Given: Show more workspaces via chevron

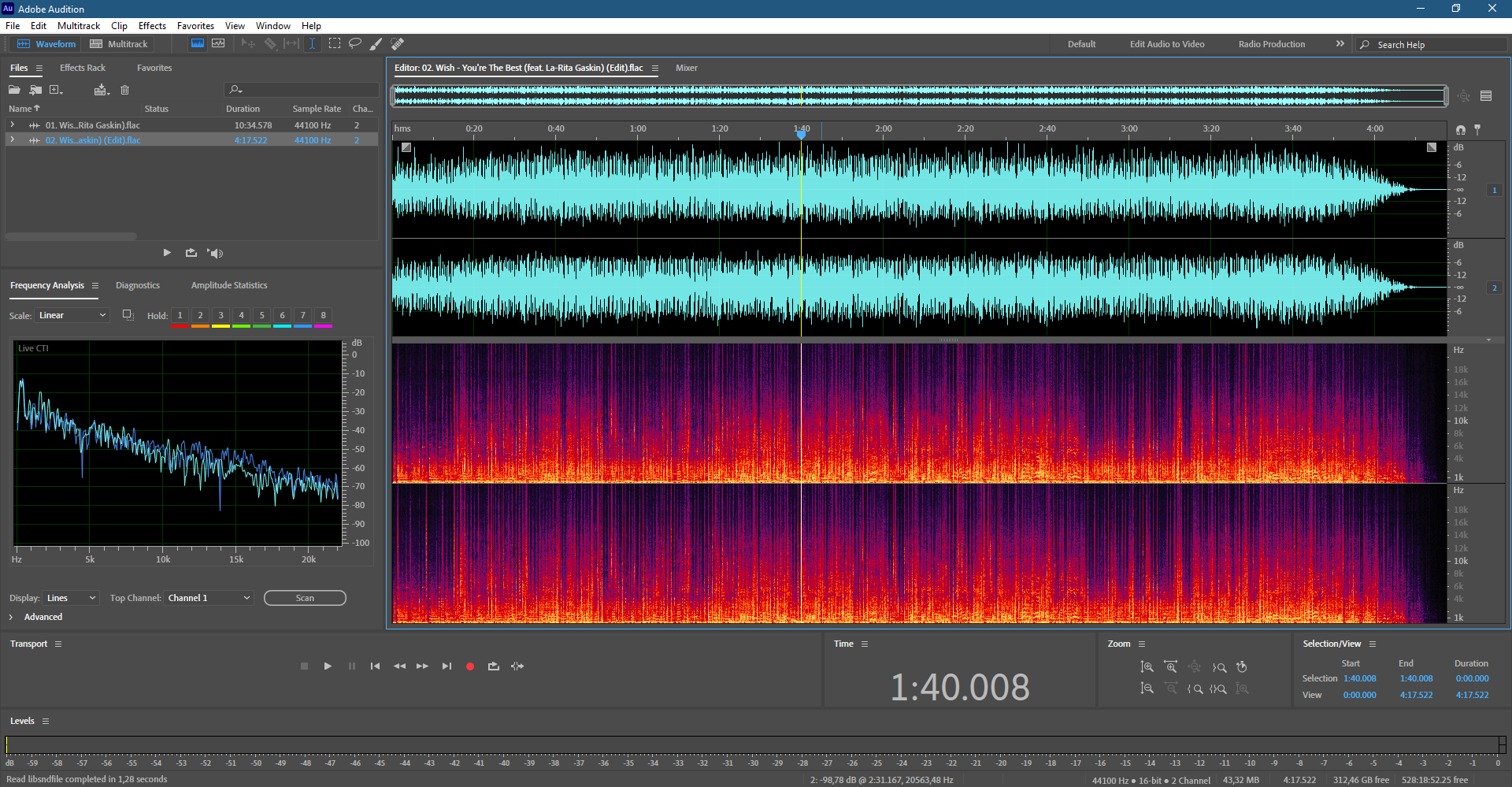Looking at the screenshot, I should 1340,44.
